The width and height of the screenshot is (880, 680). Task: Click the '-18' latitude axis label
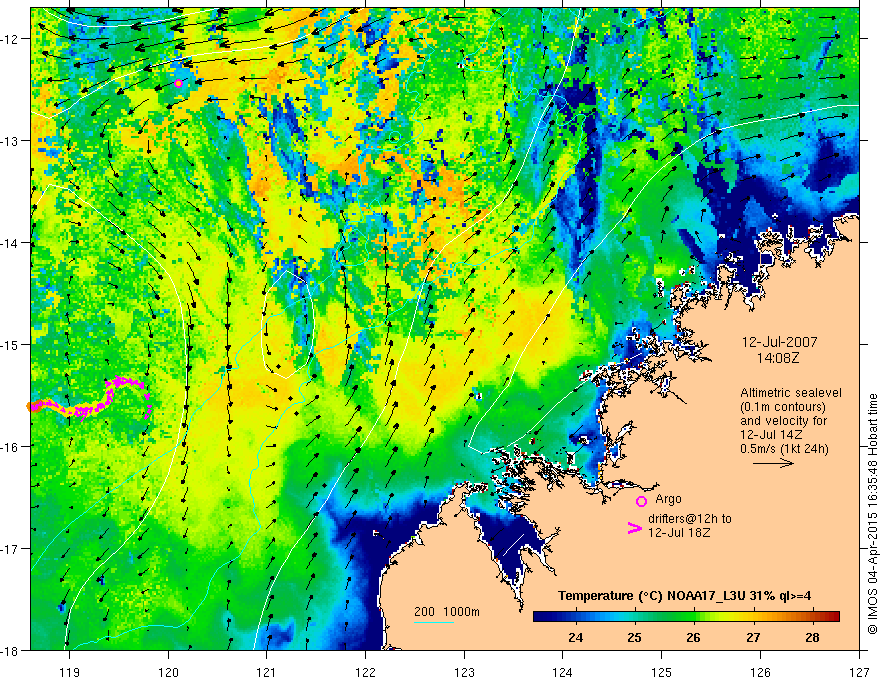pyautogui.click(x=10, y=650)
